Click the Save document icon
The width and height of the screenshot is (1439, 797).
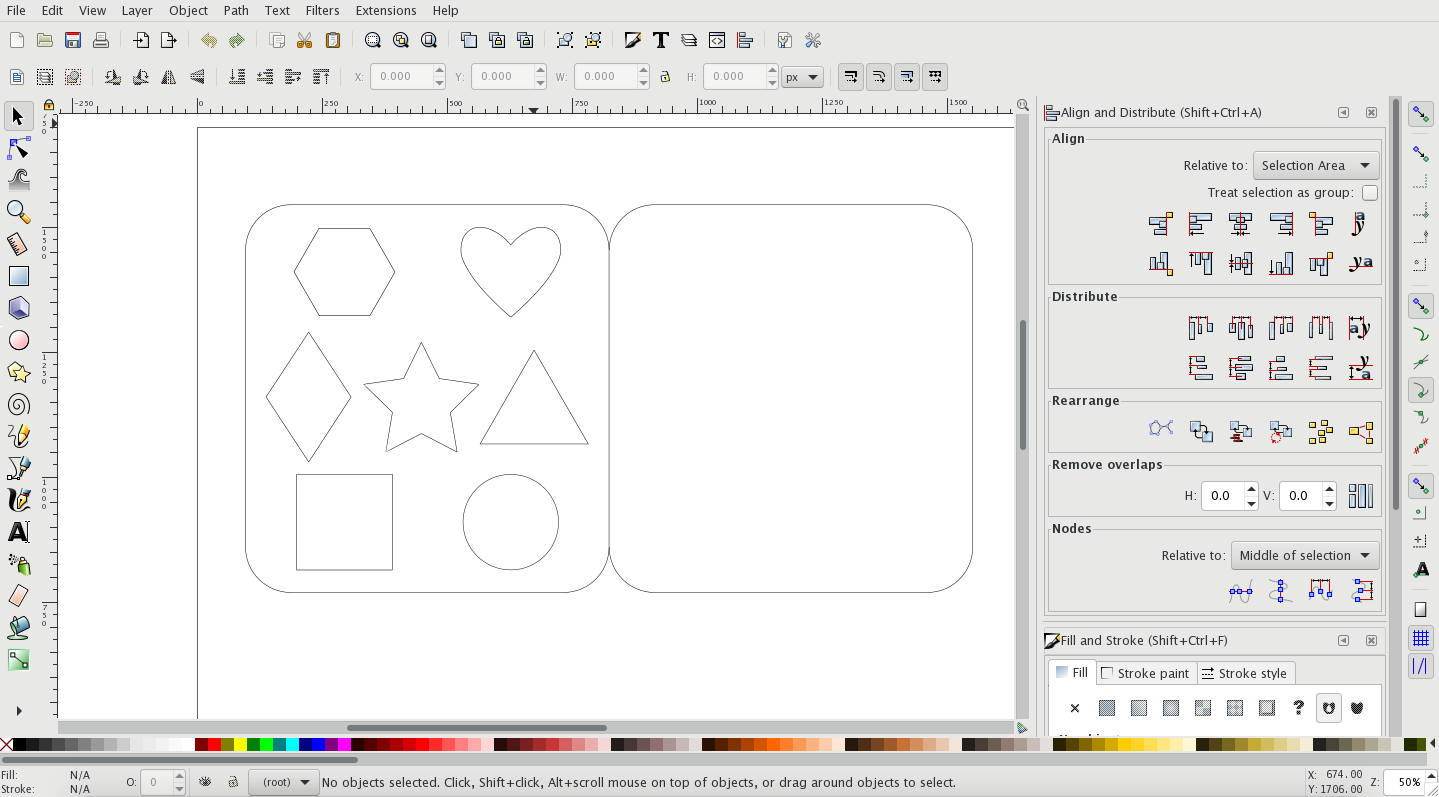tap(73, 40)
